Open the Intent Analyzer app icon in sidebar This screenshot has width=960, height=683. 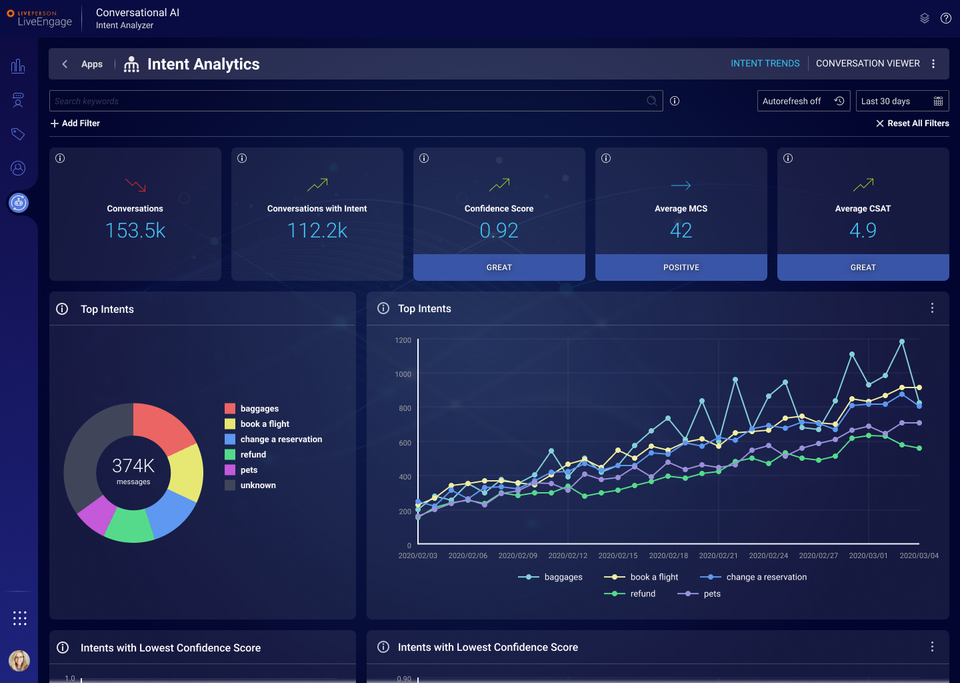click(18, 202)
